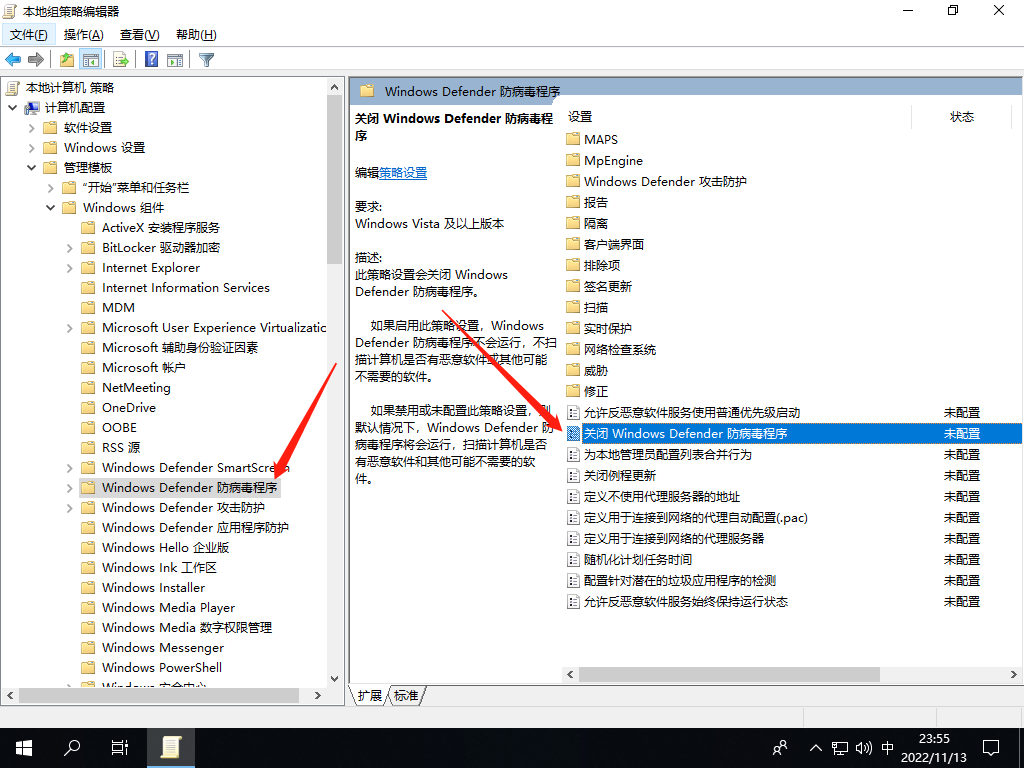This screenshot has width=1024, height=768.
Task: Open the 签名更新 folder
Action: click(x=599, y=286)
